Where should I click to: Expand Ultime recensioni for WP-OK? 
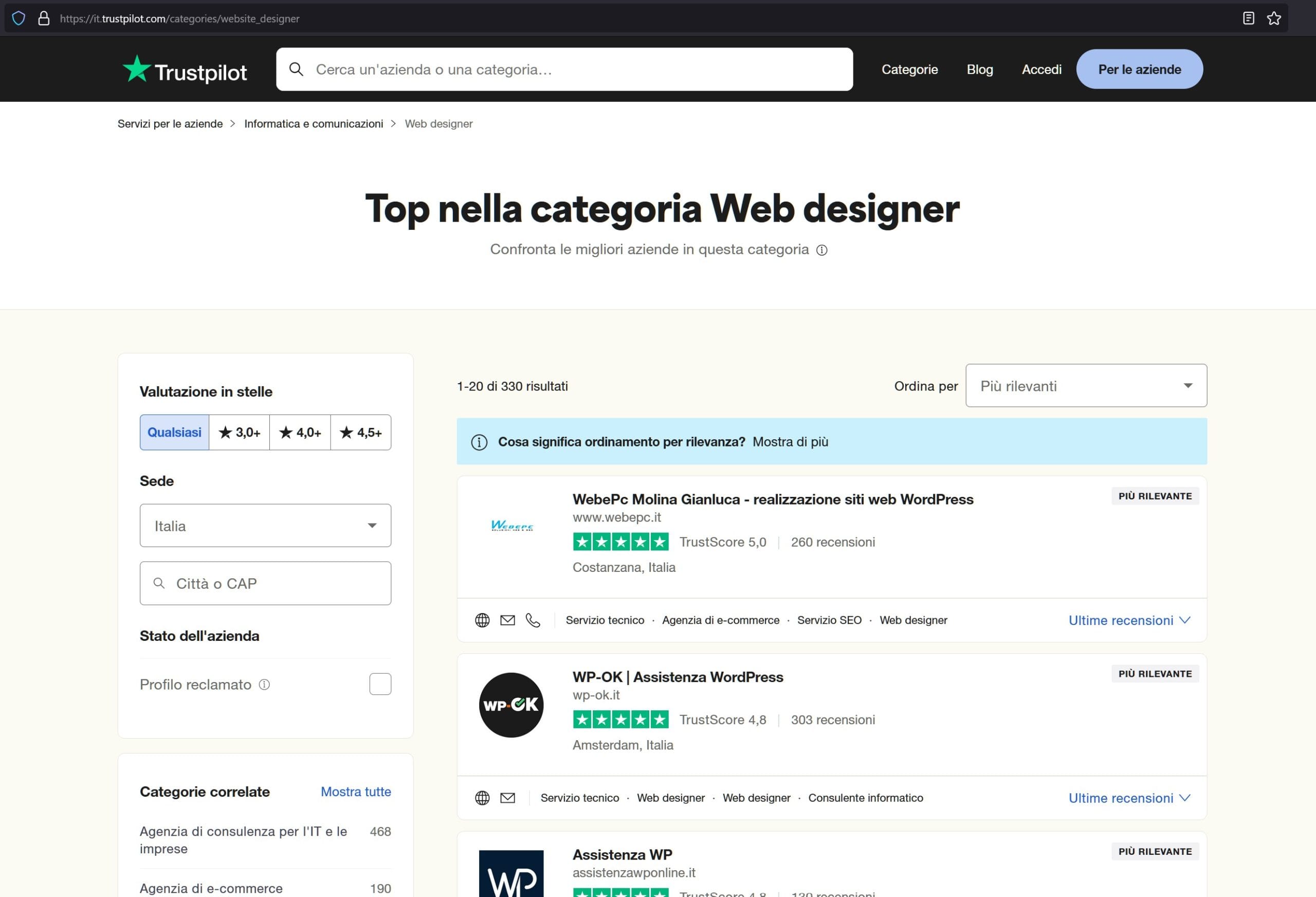pyautogui.click(x=1129, y=798)
